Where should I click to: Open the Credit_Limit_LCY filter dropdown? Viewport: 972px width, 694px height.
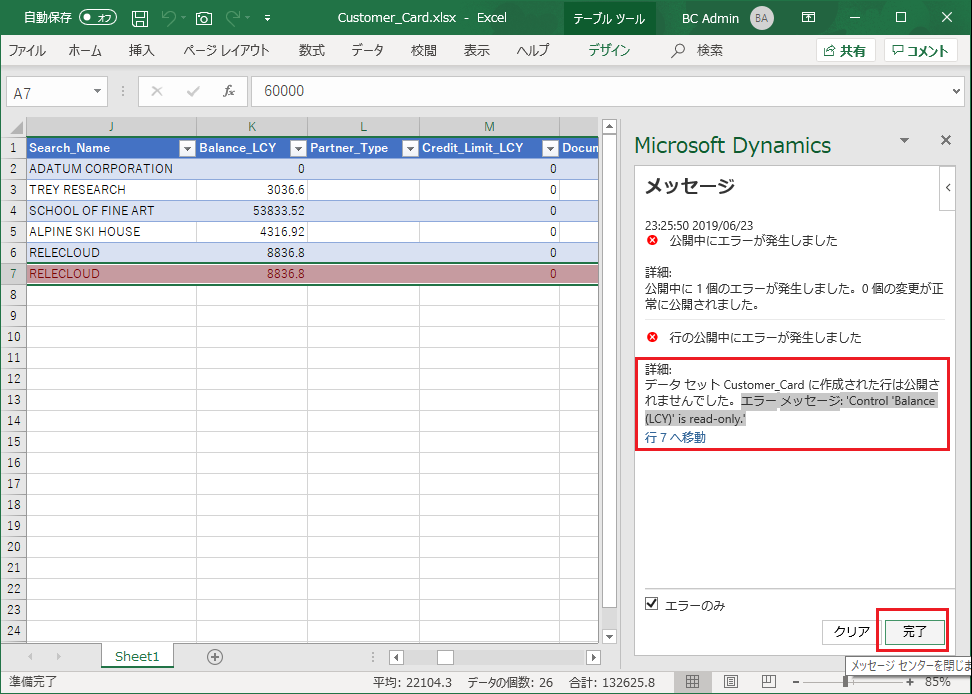pyautogui.click(x=550, y=148)
